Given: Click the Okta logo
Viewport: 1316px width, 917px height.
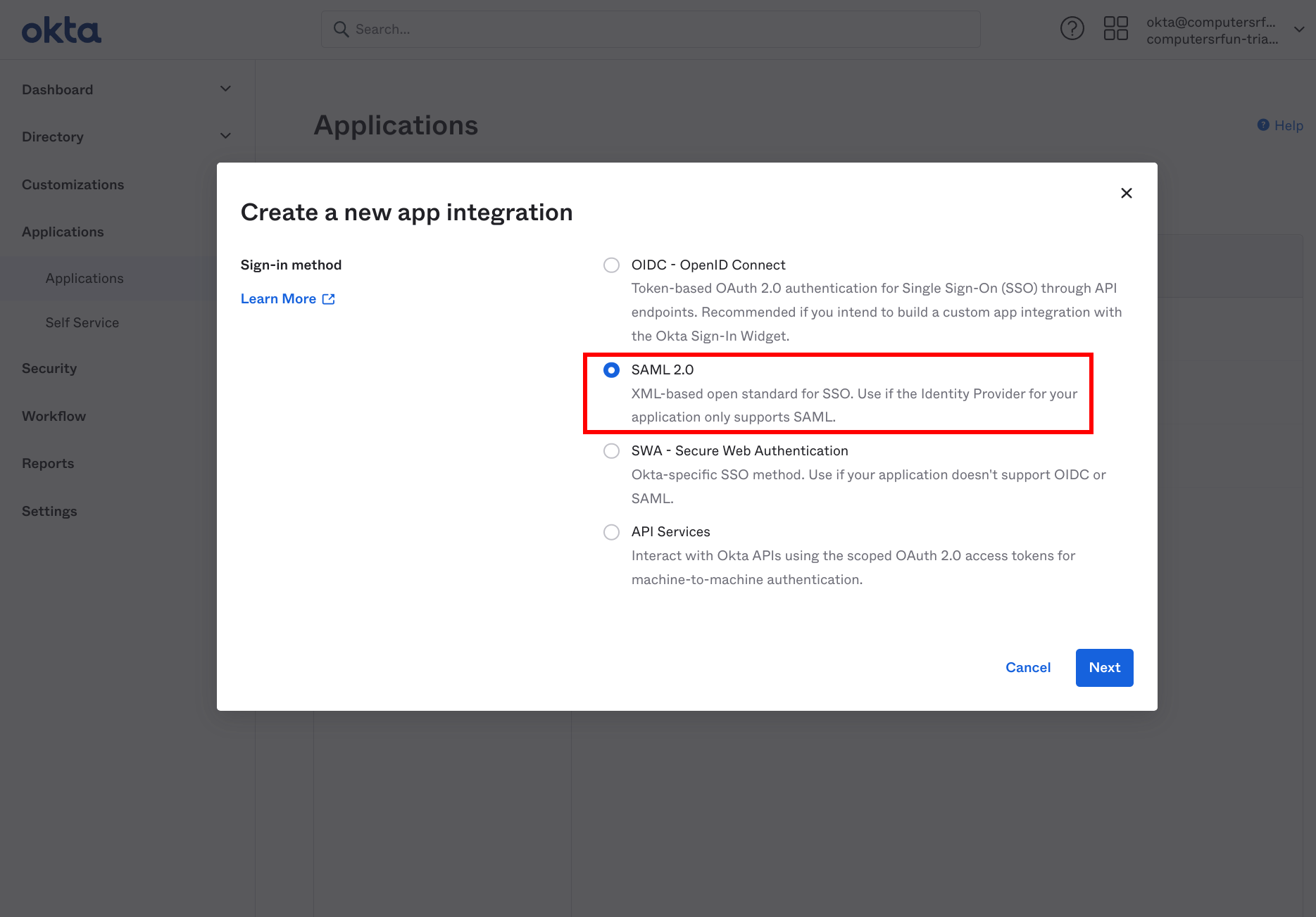Looking at the screenshot, I should pyautogui.click(x=61, y=30).
